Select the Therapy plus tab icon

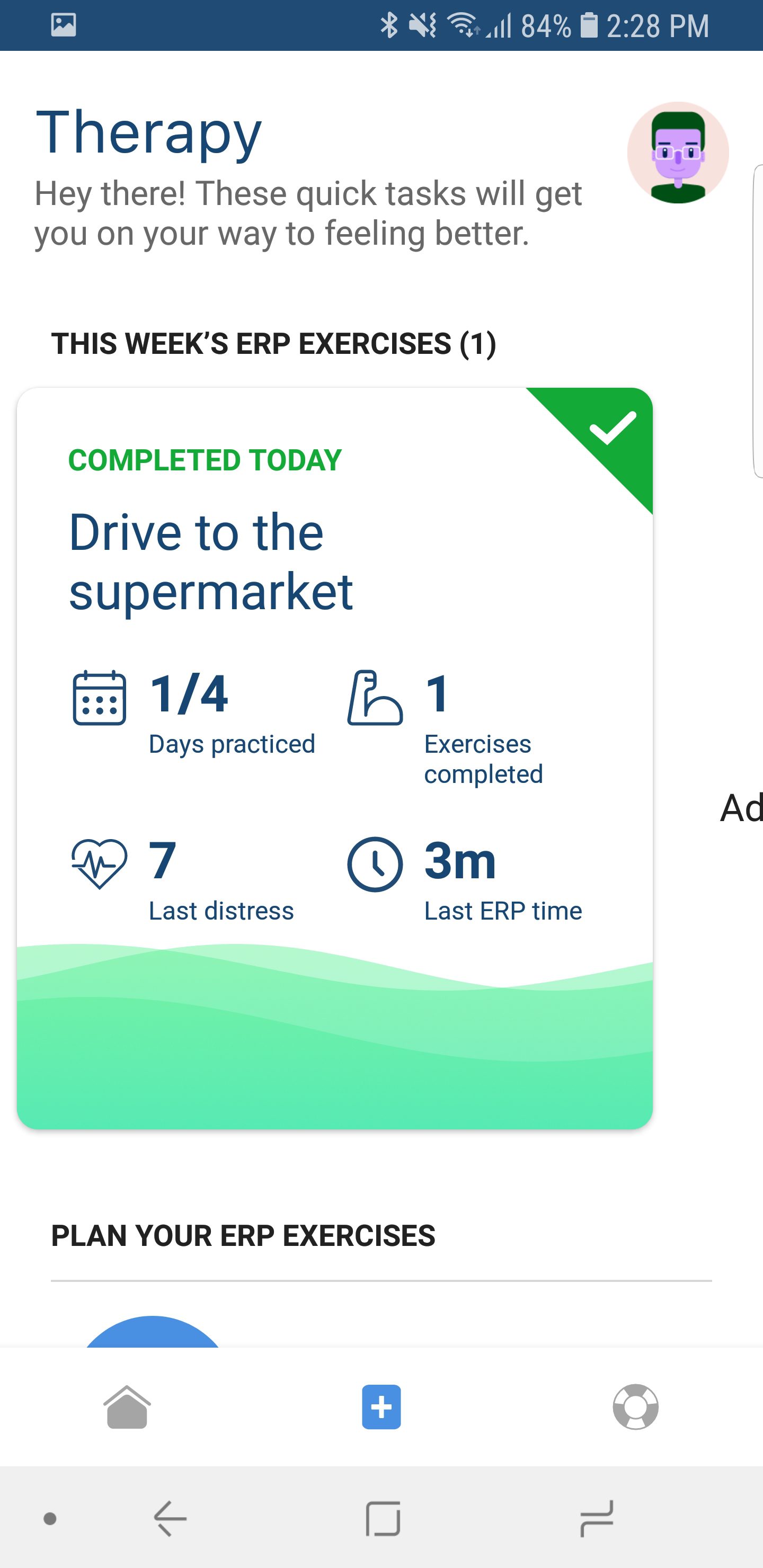[x=381, y=1406]
